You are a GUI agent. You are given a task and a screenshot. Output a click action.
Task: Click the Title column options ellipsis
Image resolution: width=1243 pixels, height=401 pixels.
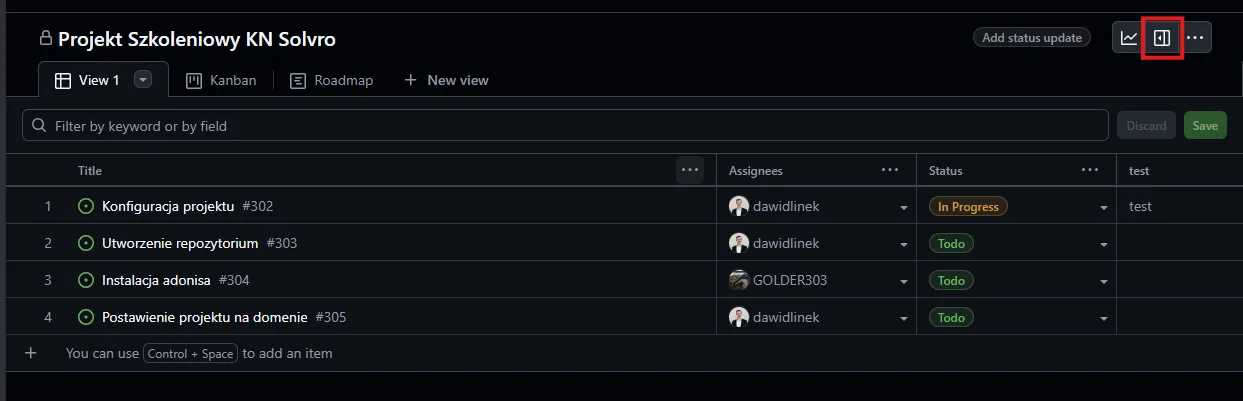click(x=690, y=170)
